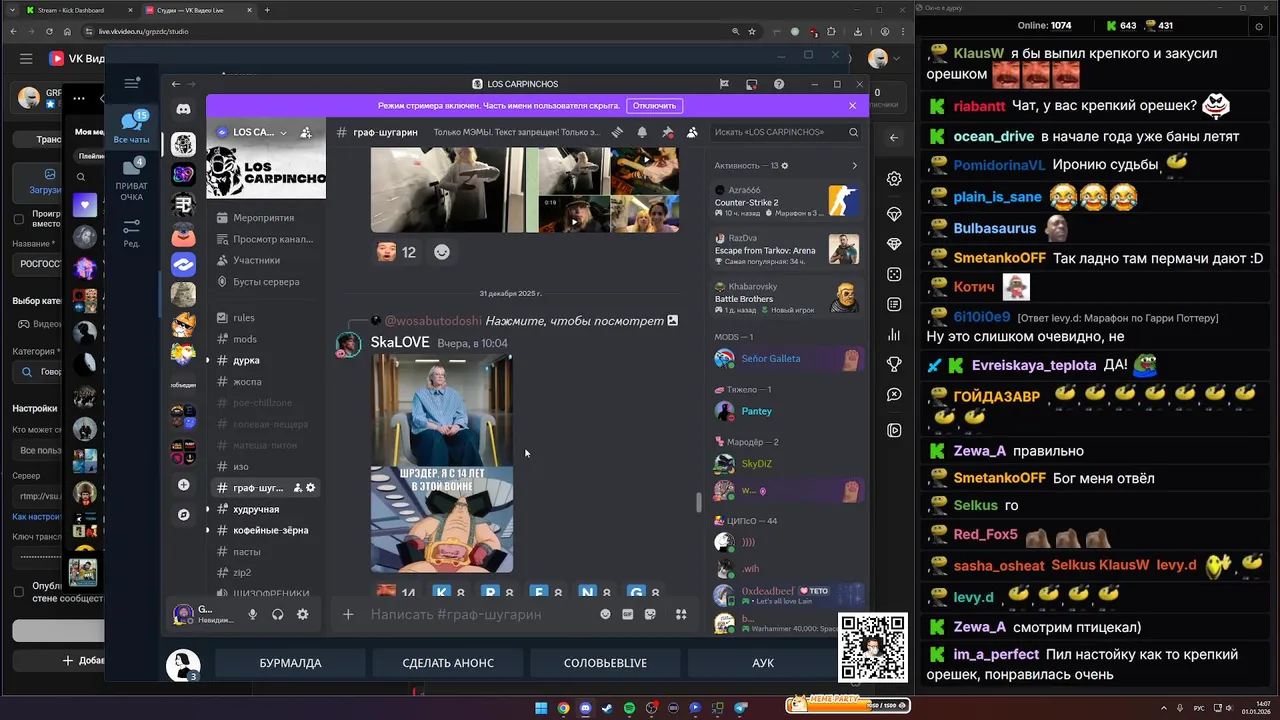The image size is (1280, 720).
Task: Open channel settings gear for граф-шугарин
Action: [x=311, y=488]
